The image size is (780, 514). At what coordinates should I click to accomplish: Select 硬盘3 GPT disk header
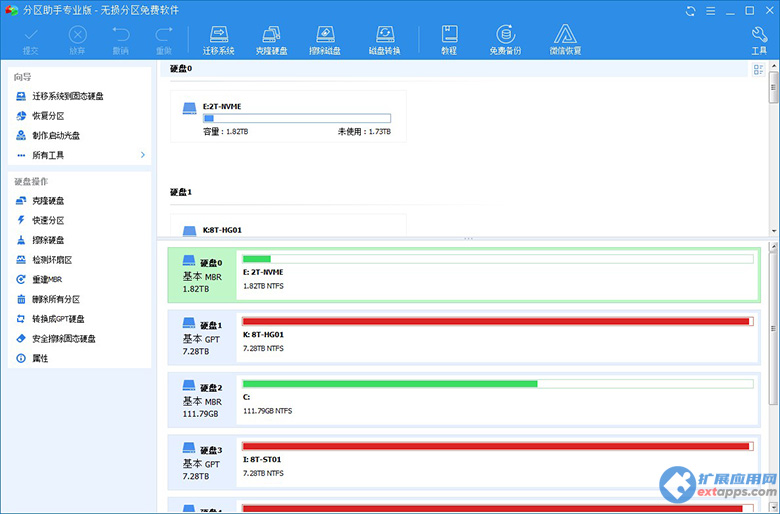click(x=202, y=462)
